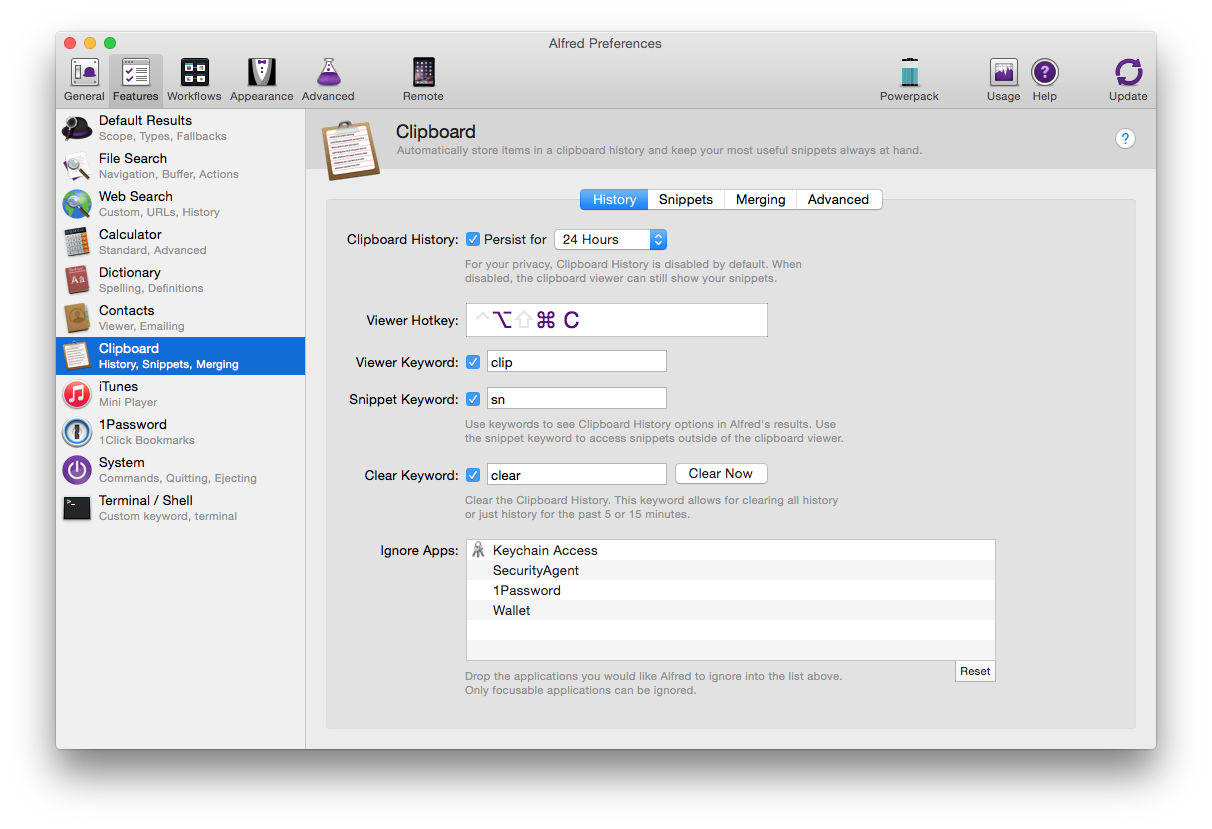Screen dimensions: 1212x829
Task: Select Clipboard icon in sidebar
Action: [x=77, y=356]
